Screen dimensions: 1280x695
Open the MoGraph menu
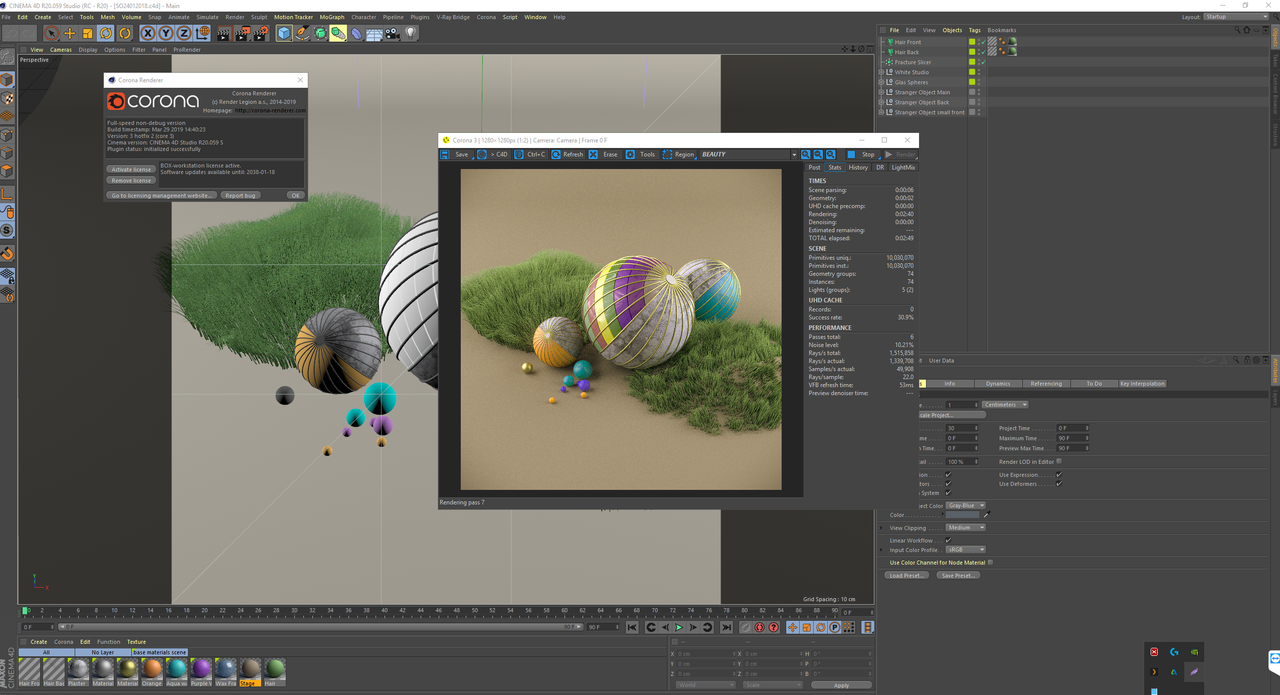[331, 17]
